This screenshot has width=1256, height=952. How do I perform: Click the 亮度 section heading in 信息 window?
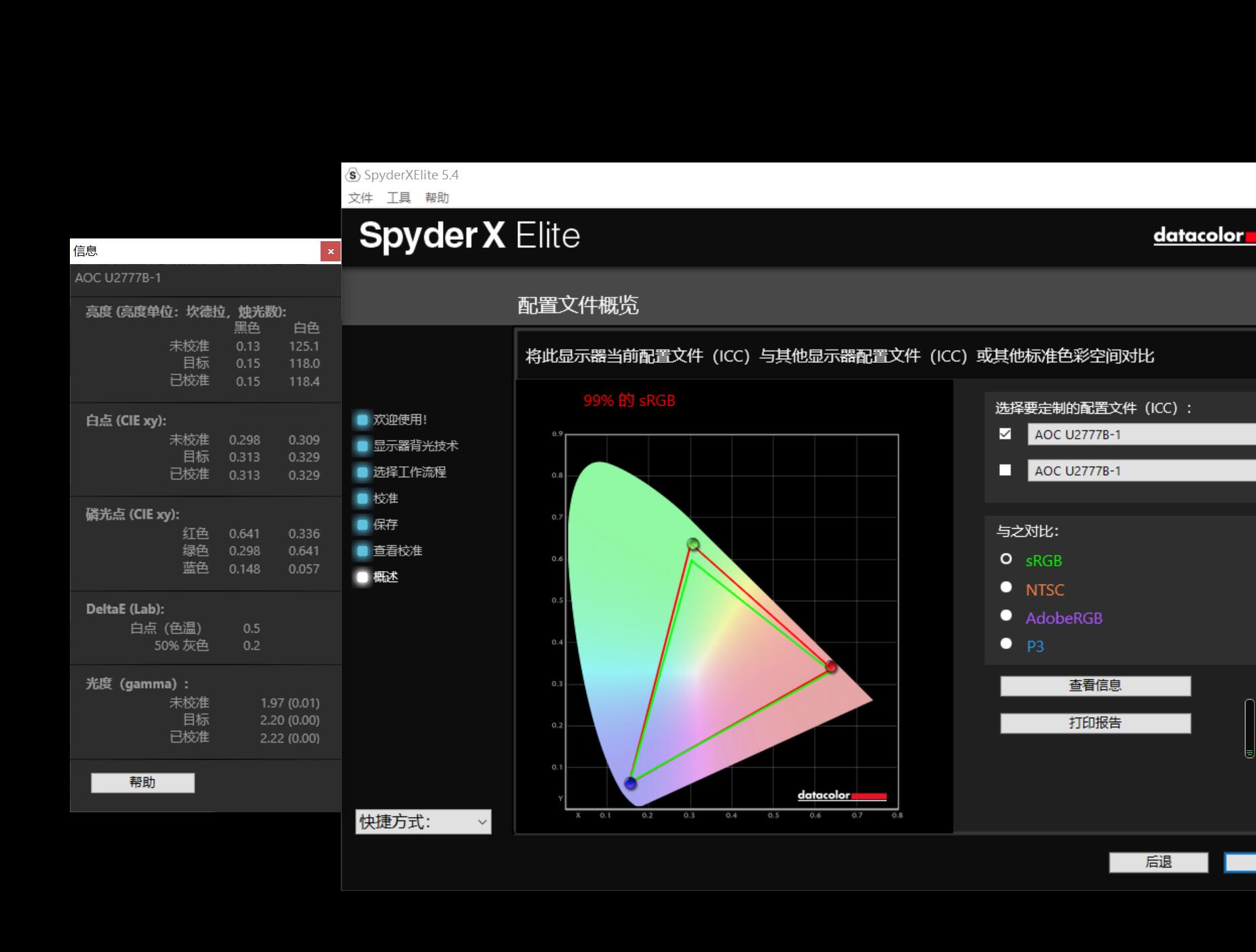pos(186,312)
